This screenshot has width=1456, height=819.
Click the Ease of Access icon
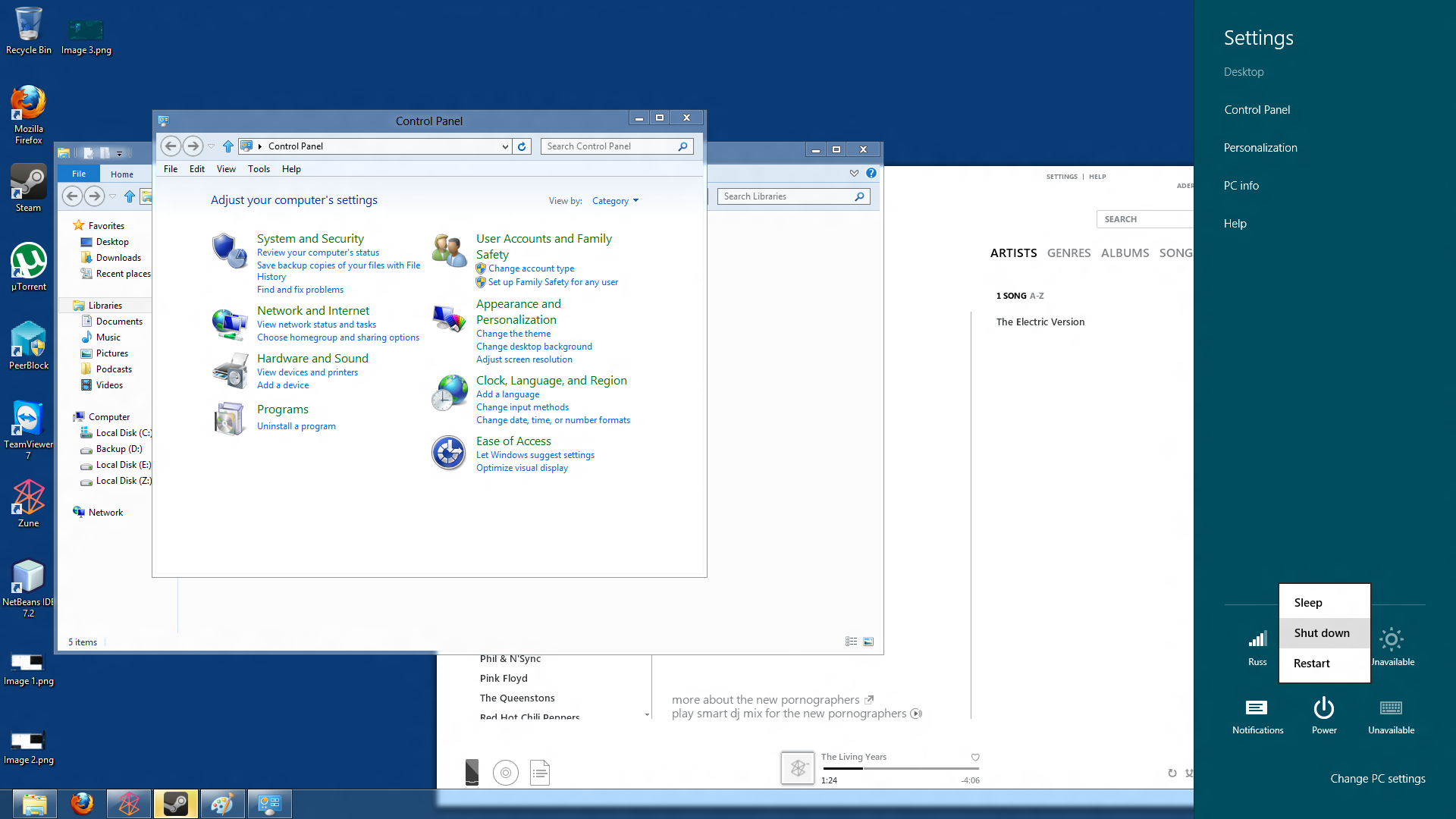pos(449,453)
